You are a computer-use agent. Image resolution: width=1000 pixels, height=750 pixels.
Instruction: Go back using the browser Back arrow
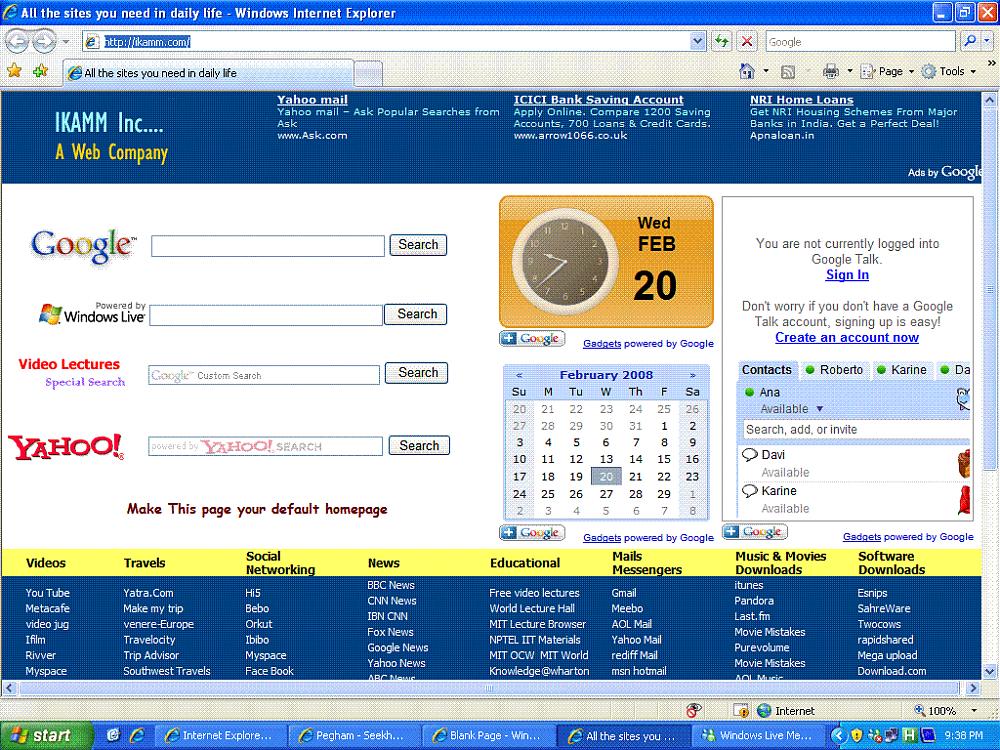pyautogui.click(x=17, y=42)
